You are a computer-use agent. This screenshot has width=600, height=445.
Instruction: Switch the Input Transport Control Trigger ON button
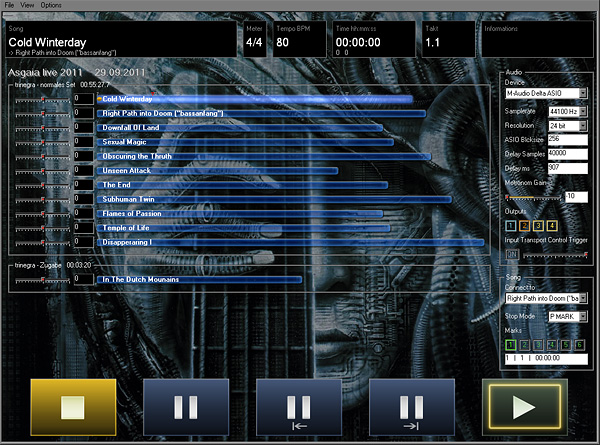point(512,254)
